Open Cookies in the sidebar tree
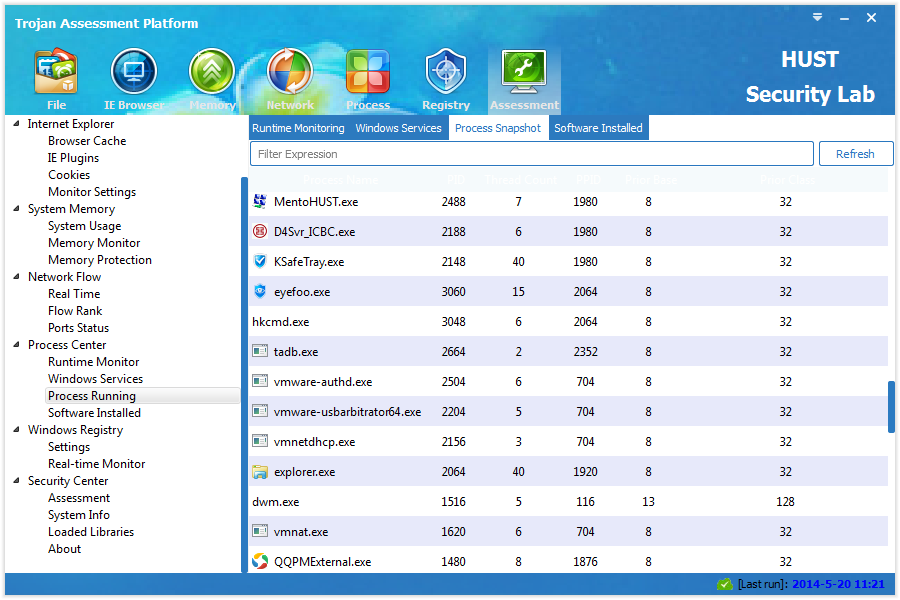 click(69, 175)
